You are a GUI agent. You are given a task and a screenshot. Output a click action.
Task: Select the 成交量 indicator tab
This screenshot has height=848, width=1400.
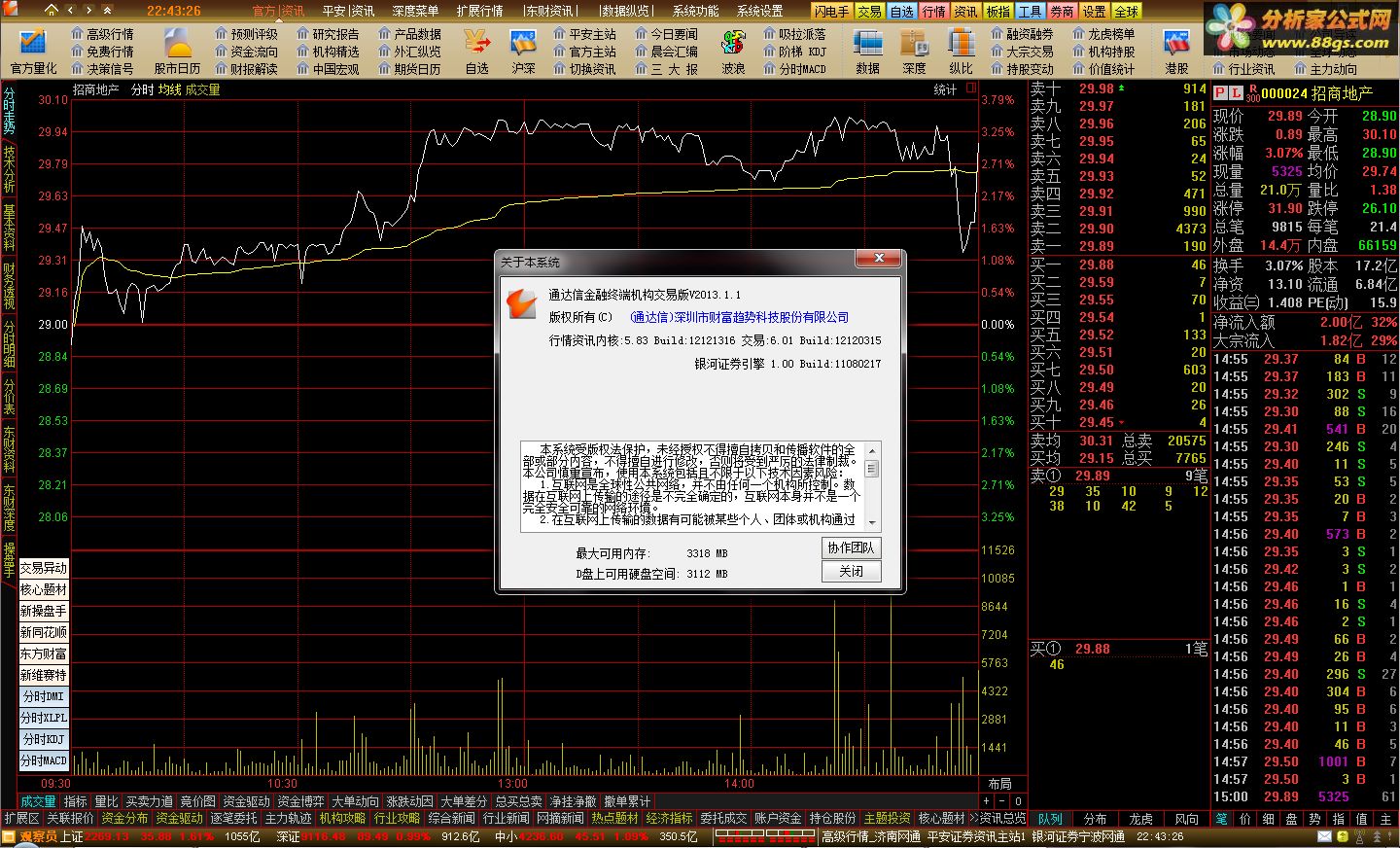[x=38, y=801]
